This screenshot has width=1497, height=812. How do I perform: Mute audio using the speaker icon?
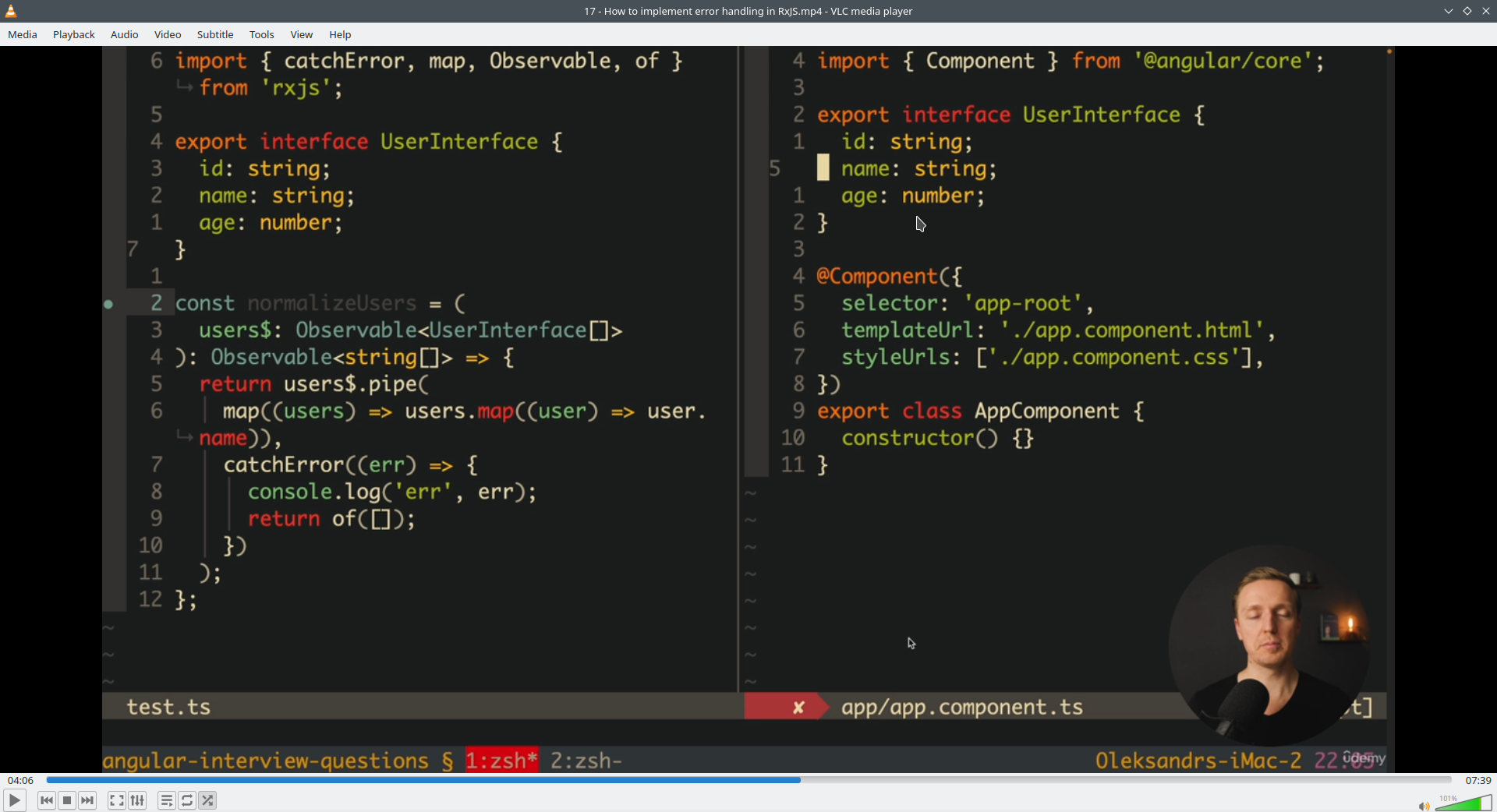coord(1424,806)
